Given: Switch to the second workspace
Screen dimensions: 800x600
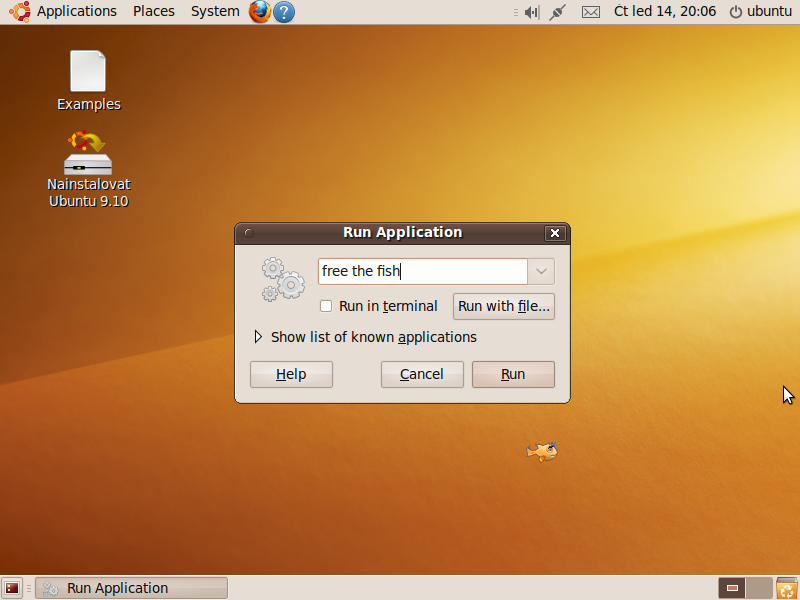Looking at the screenshot, I should click(759, 588).
